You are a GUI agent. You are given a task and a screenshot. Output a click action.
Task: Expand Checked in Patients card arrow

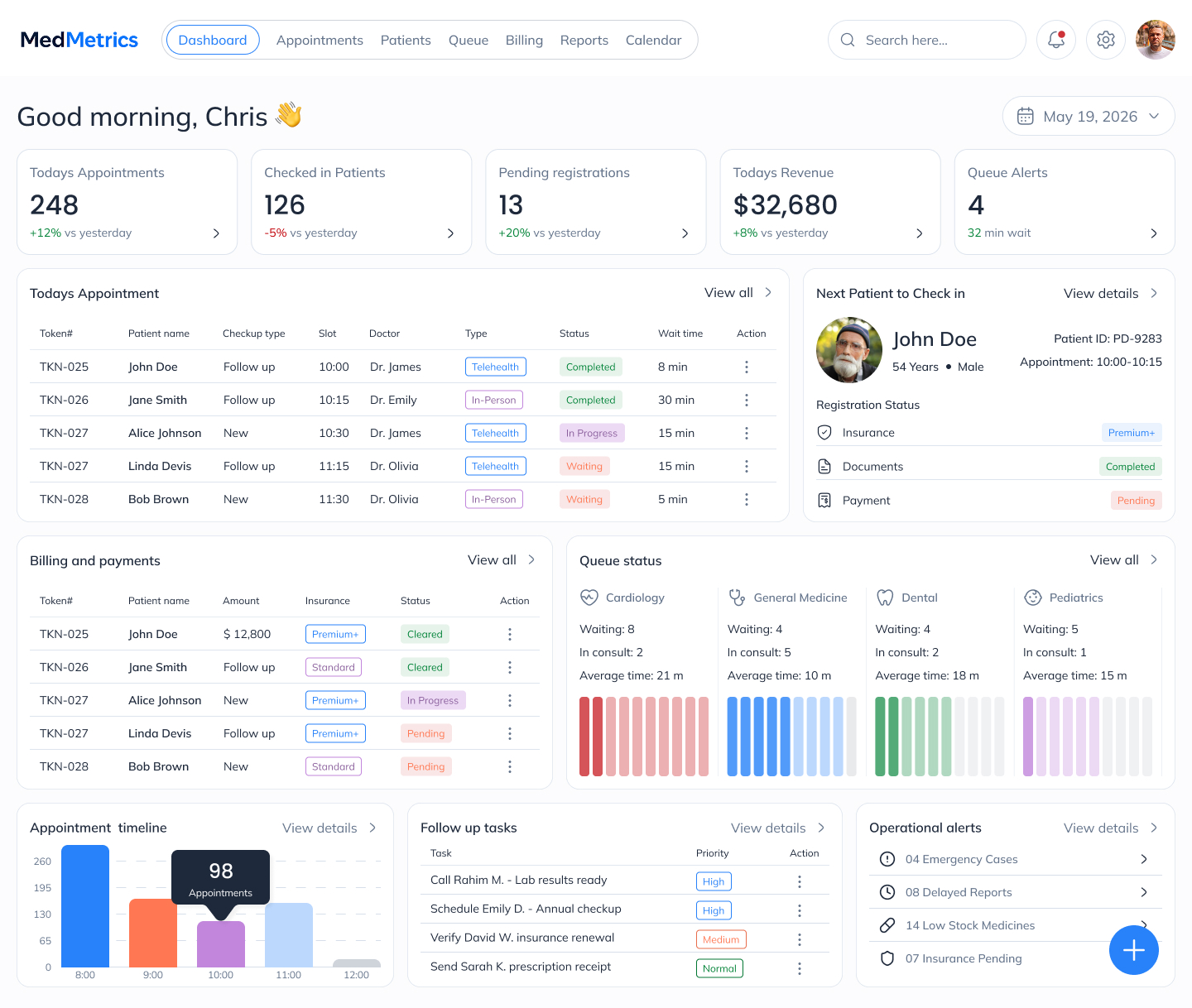pos(450,233)
